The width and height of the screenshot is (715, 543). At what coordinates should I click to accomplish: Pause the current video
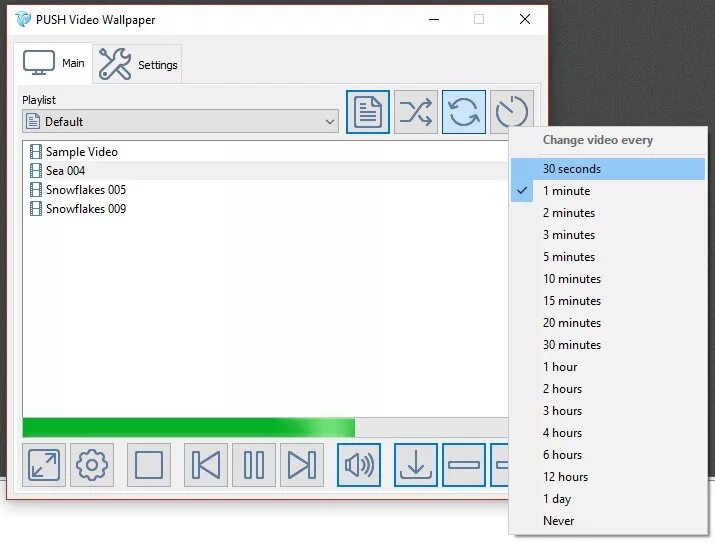click(254, 465)
